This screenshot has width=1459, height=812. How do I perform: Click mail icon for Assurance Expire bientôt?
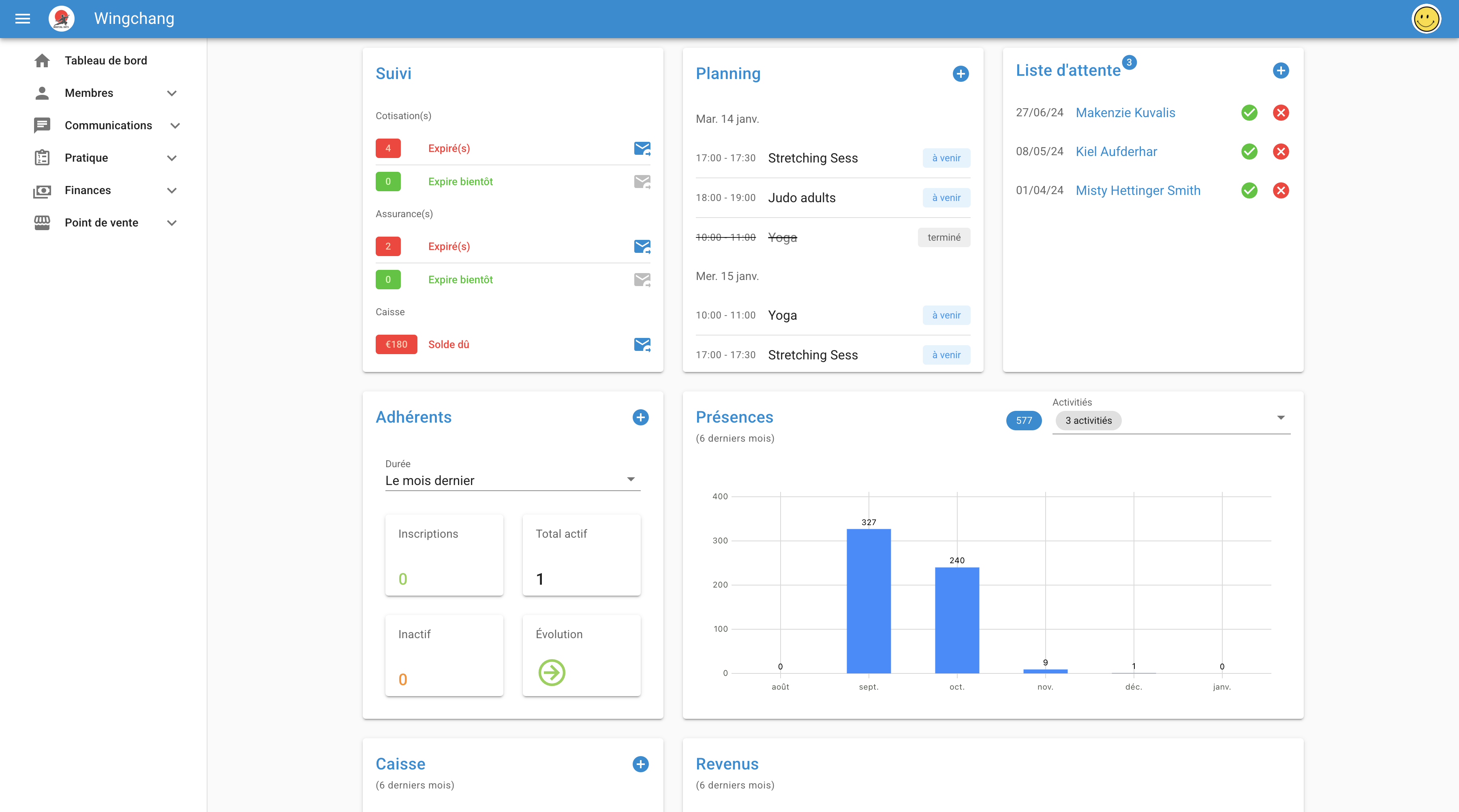click(x=642, y=280)
